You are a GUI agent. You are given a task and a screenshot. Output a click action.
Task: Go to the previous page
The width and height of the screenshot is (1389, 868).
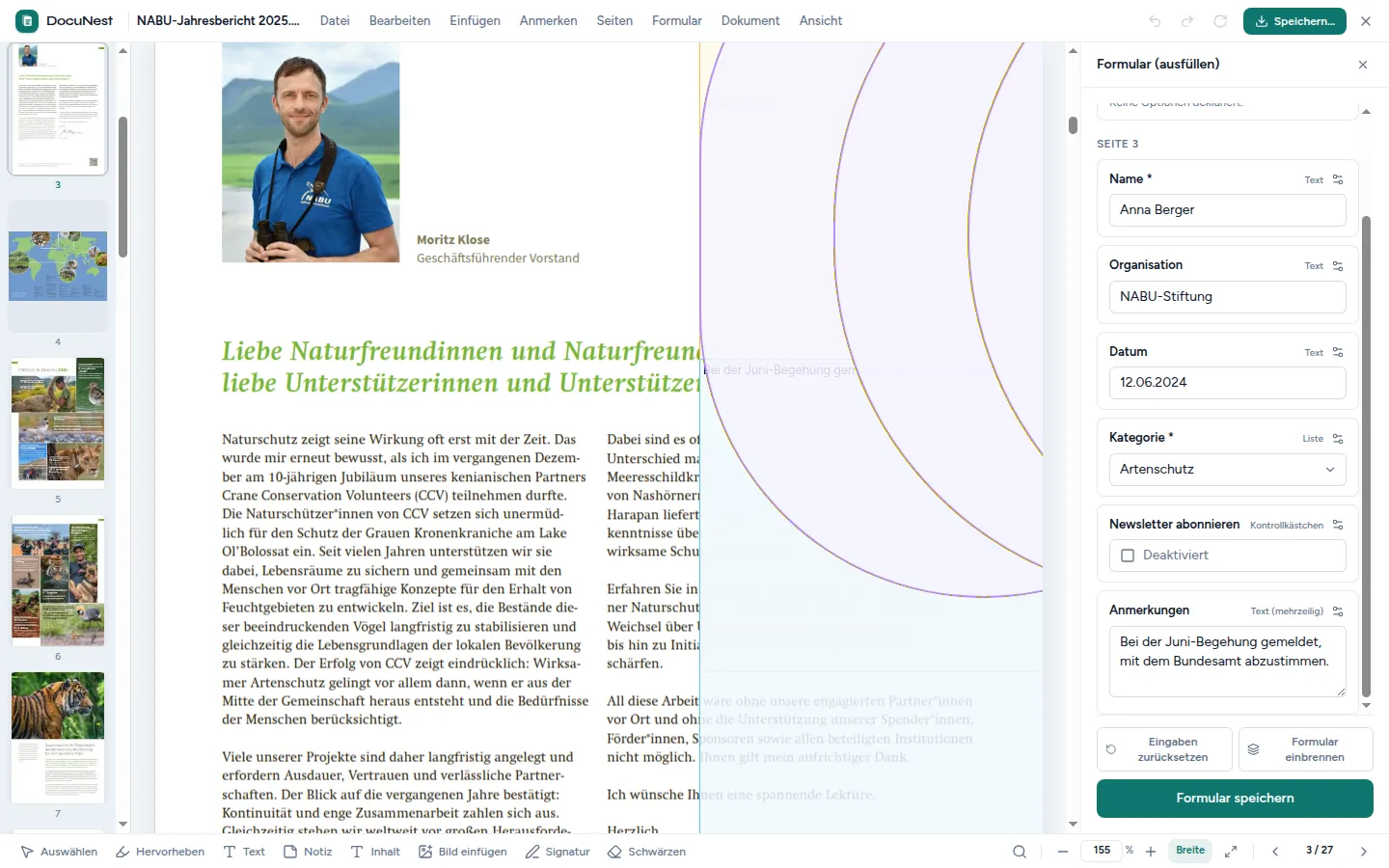tap(1275, 852)
